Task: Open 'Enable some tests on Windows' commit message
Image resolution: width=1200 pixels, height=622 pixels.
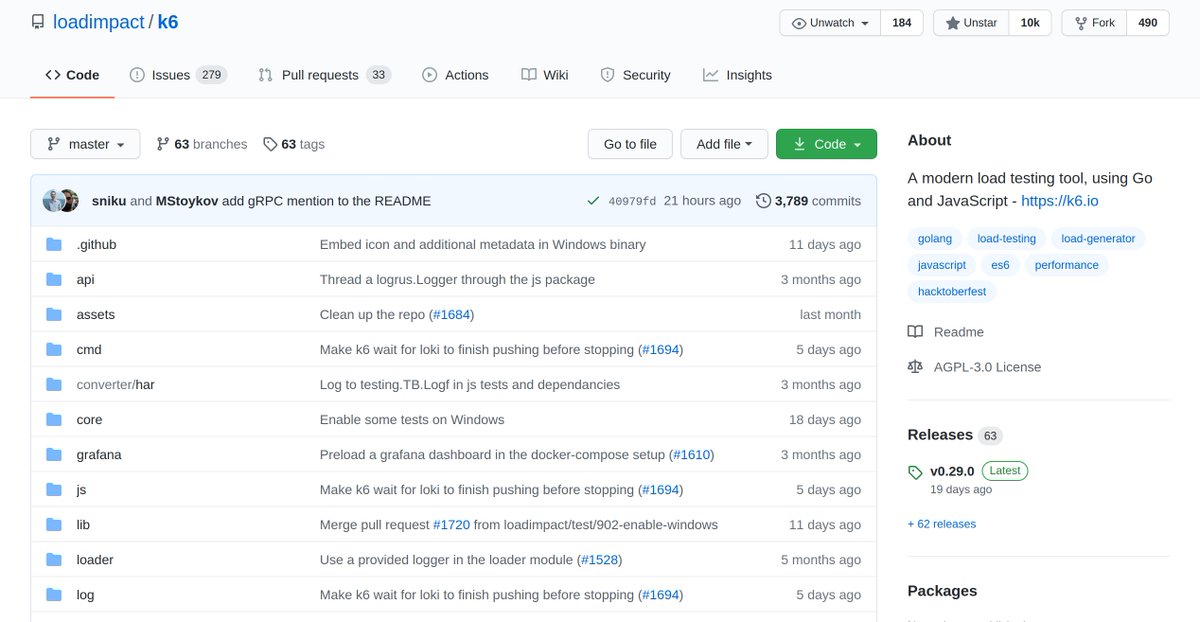Action: (x=412, y=419)
